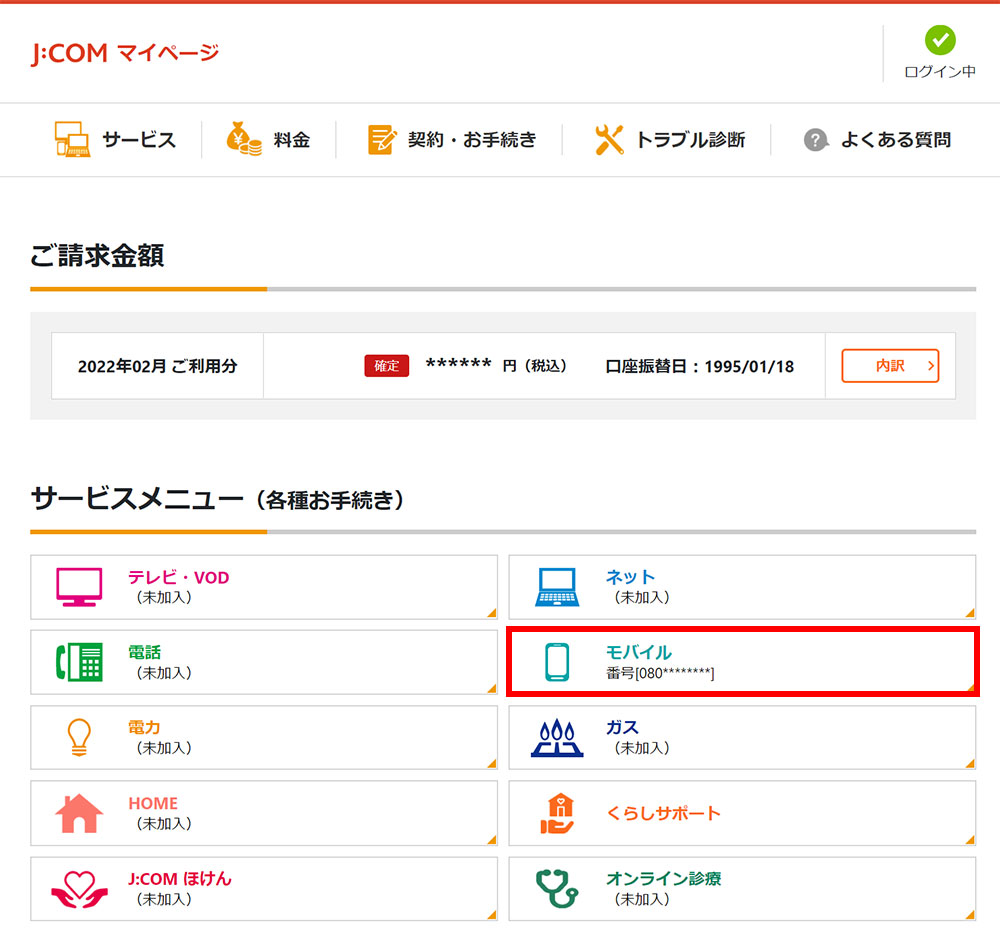1000x952 pixels.
Task: Open the トラブル診断 menu label
Action: pos(691,140)
